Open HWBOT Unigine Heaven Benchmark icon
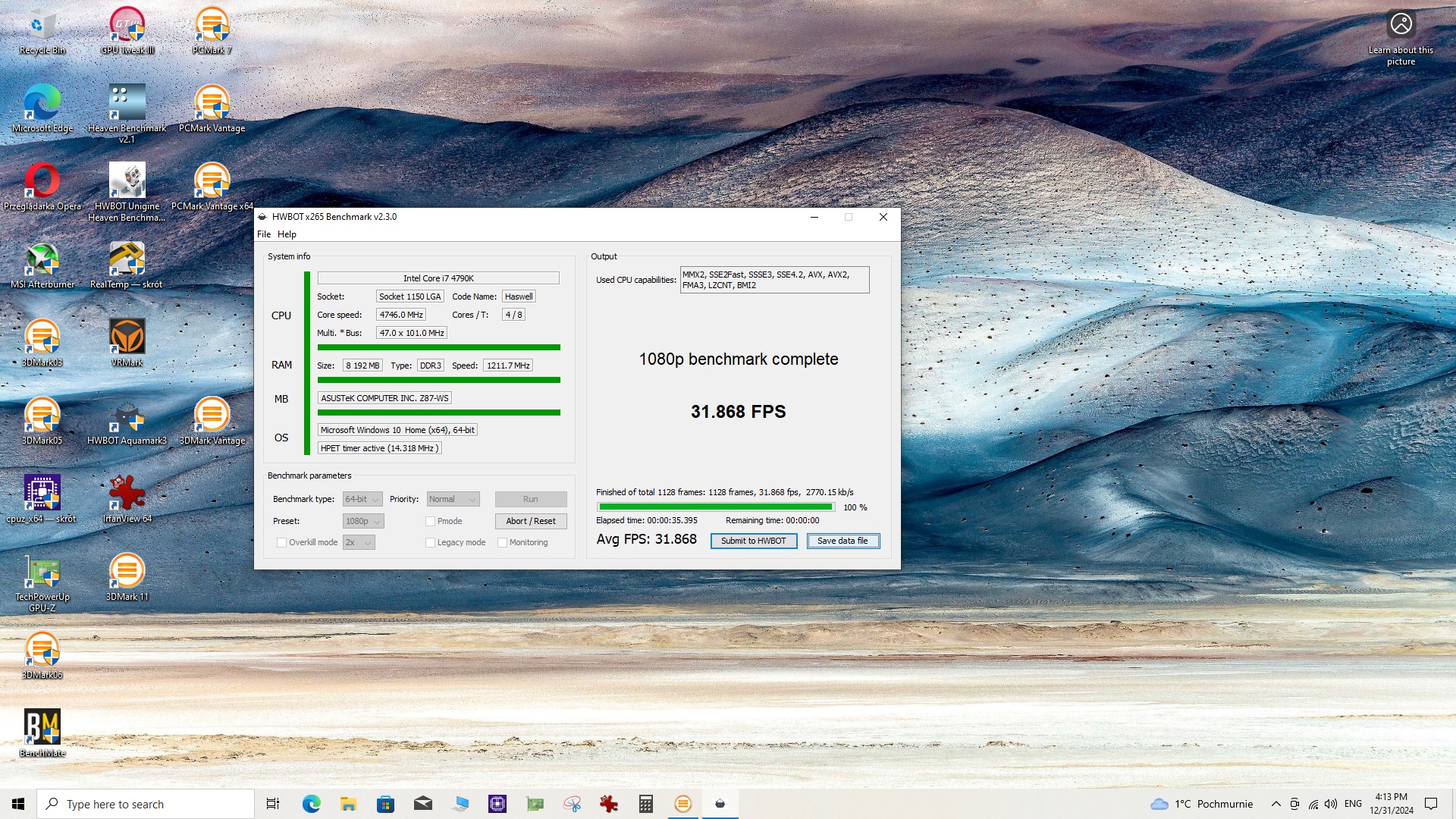 127,193
